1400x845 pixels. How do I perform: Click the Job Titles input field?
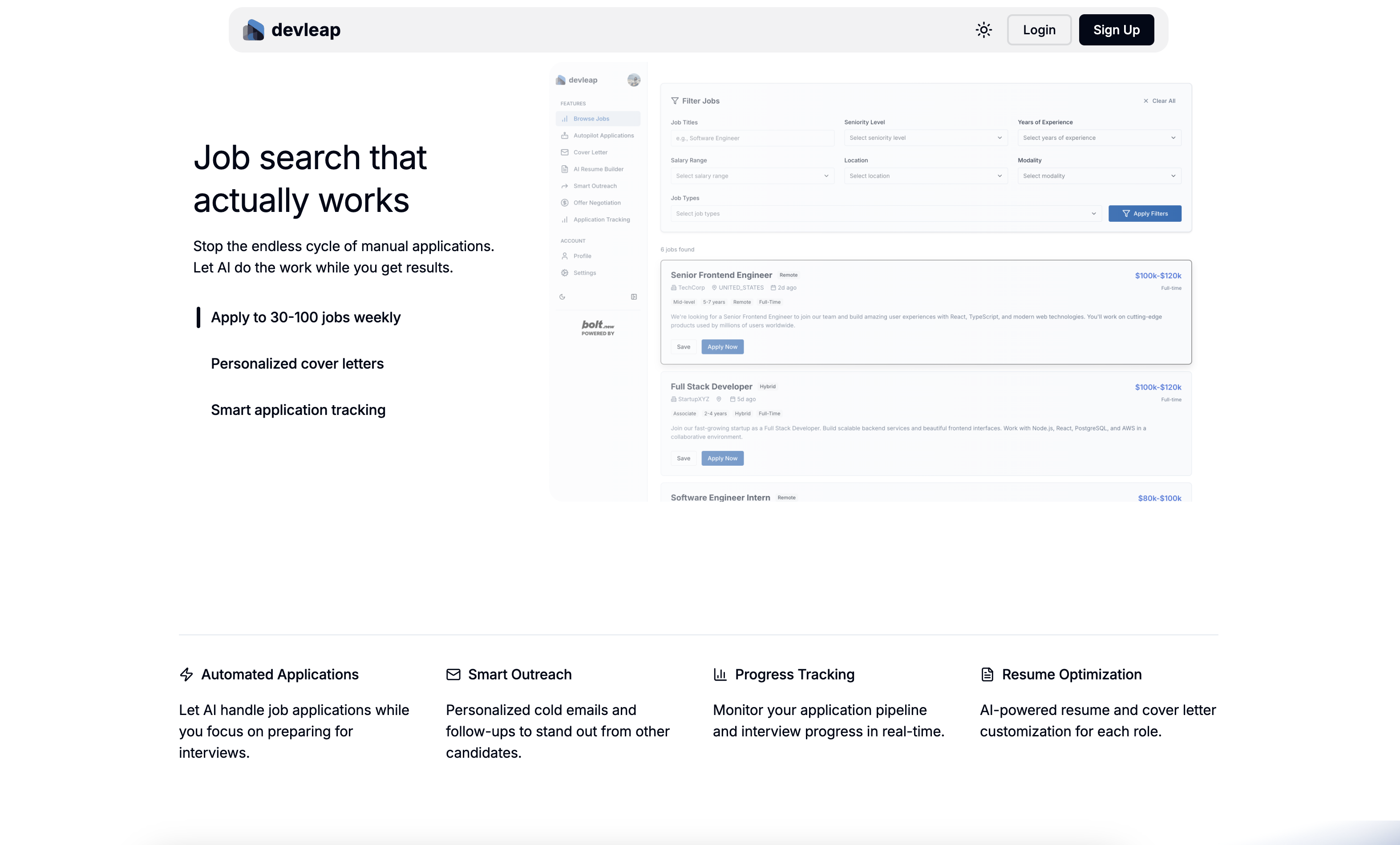tap(752, 138)
